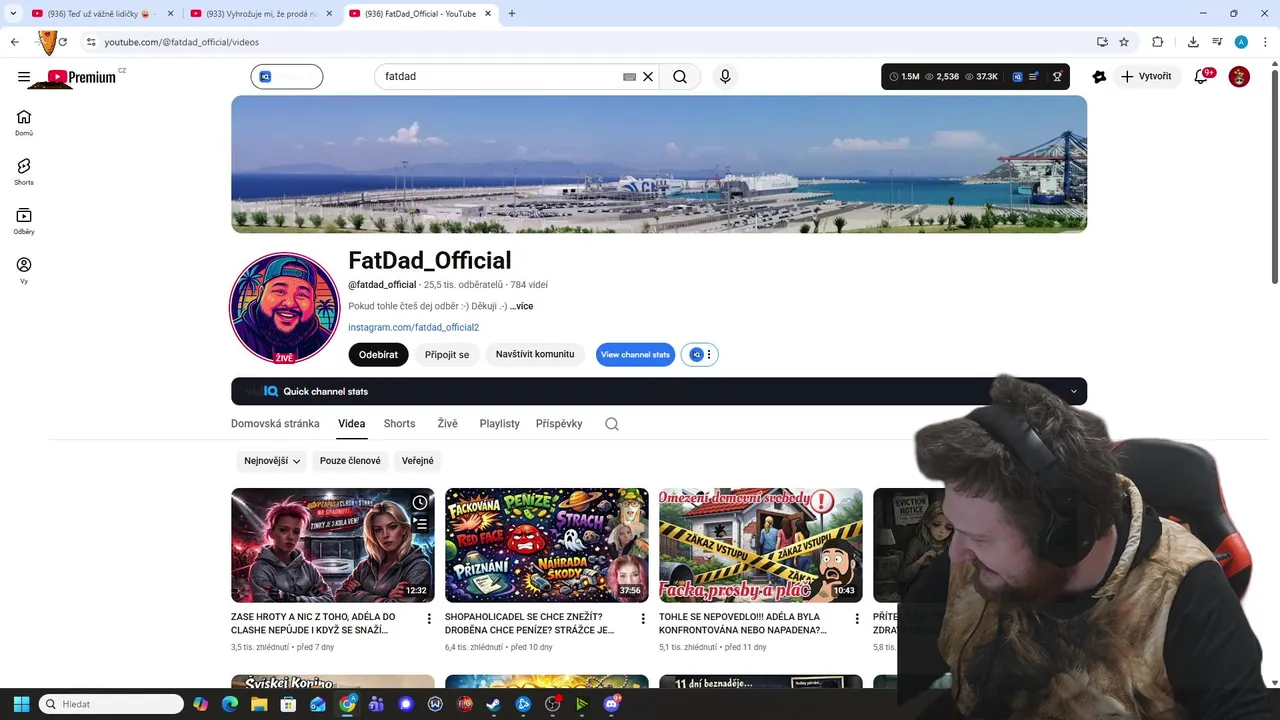
Task: Open vidIQ trophy icon in stats bar
Action: pyautogui.click(x=1057, y=77)
